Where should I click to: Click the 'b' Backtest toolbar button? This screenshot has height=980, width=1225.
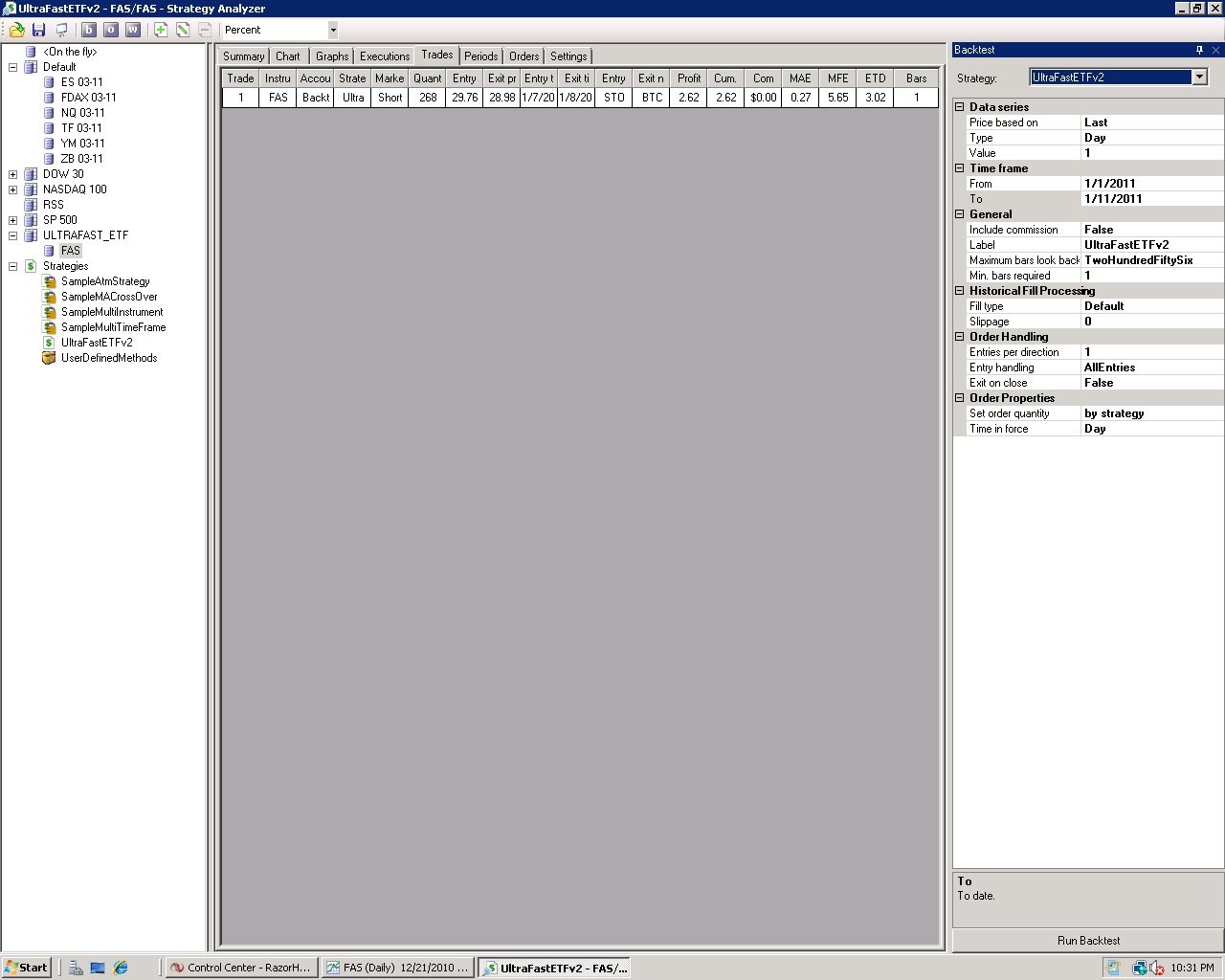89,30
